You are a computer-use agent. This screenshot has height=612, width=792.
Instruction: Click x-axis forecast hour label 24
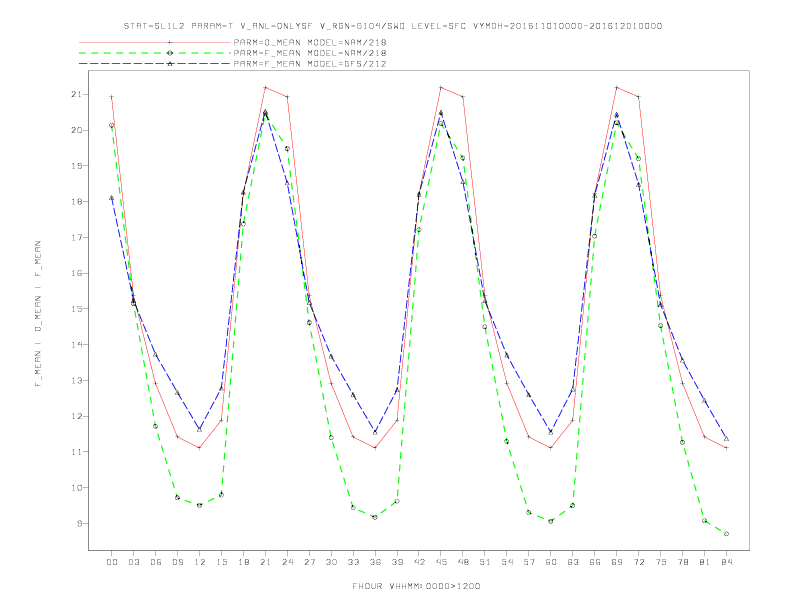click(x=287, y=562)
